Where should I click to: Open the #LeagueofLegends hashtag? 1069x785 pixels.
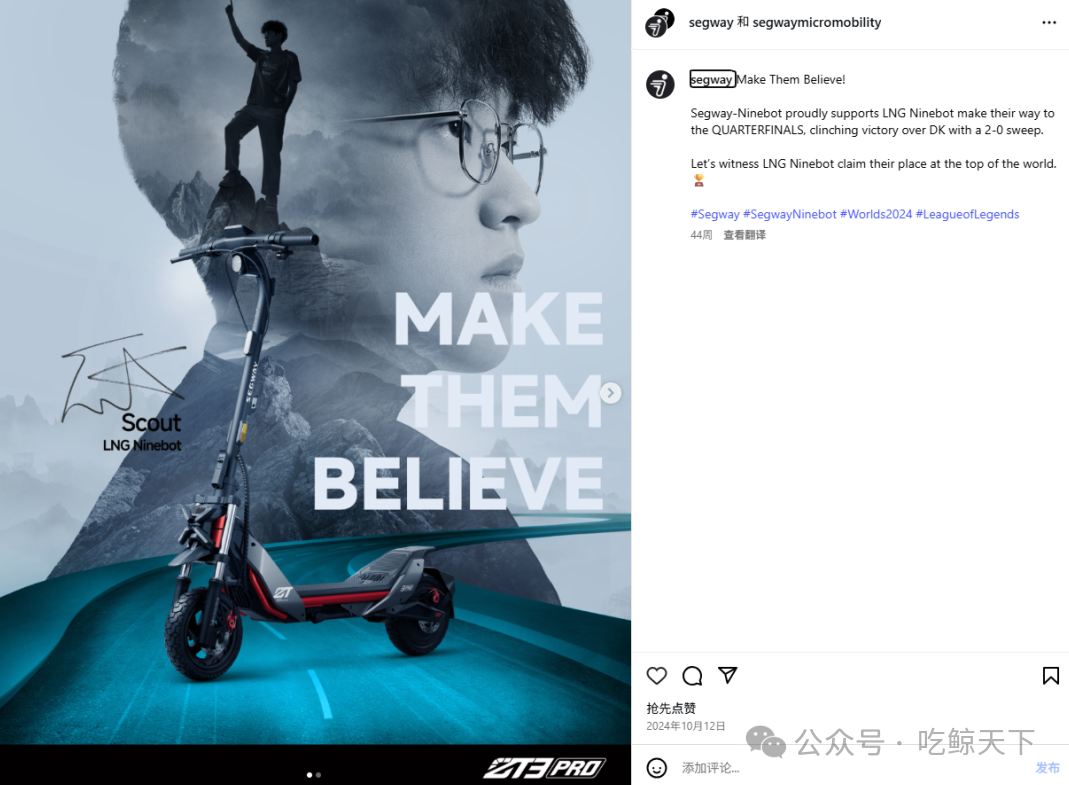pos(967,214)
